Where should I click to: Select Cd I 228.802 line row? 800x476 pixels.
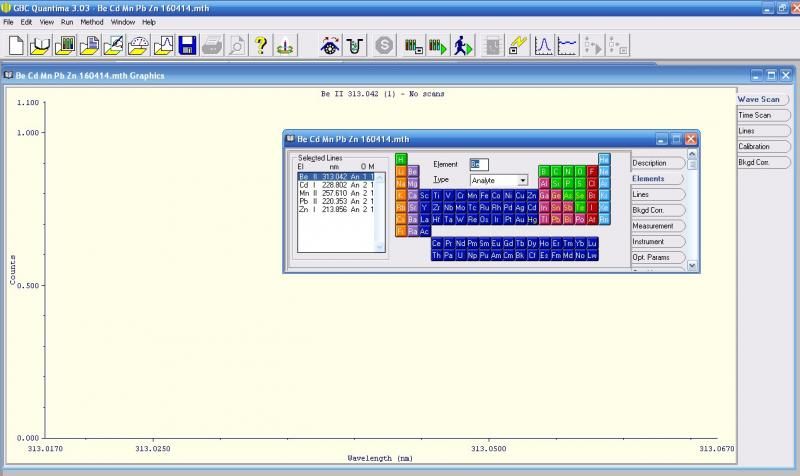pyautogui.click(x=336, y=185)
